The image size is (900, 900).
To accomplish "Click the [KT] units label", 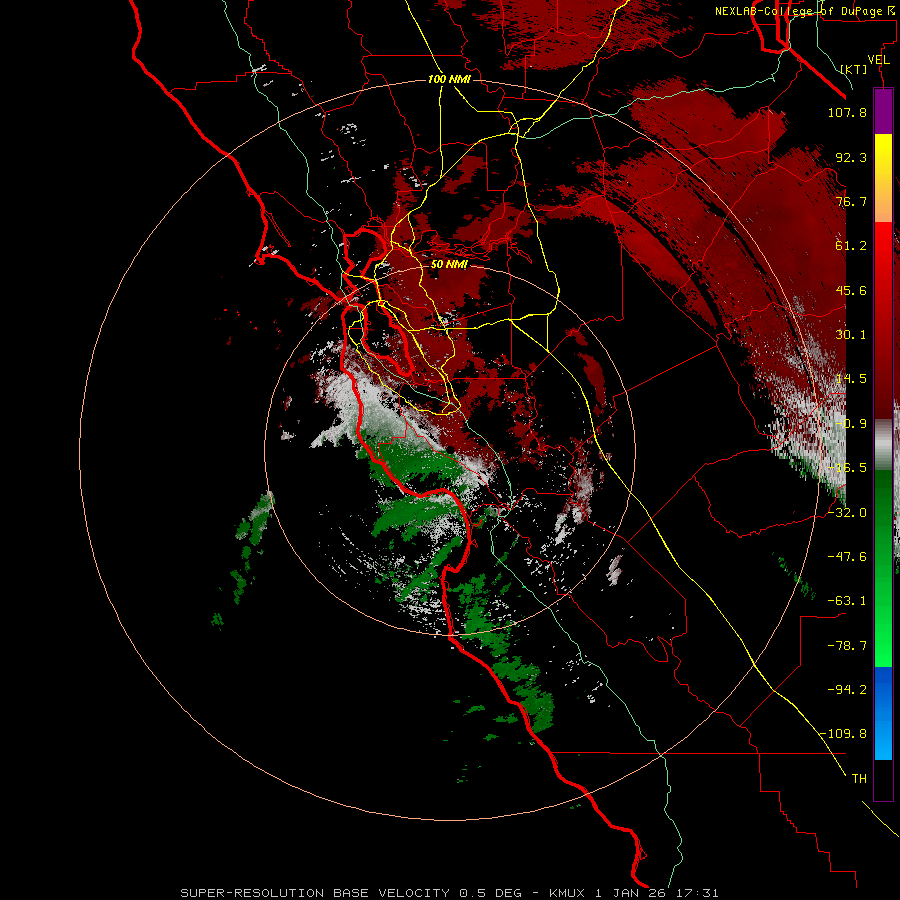I will pos(854,69).
